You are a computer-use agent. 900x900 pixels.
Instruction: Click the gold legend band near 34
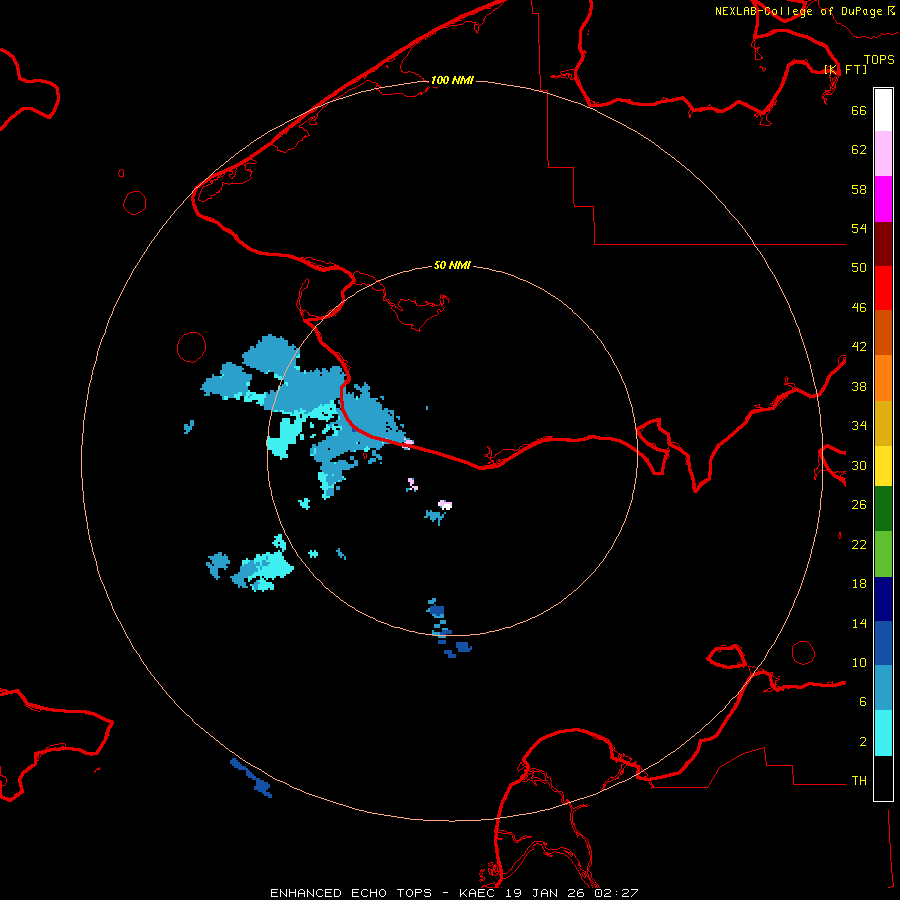pyautogui.click(x=883, y=423)
